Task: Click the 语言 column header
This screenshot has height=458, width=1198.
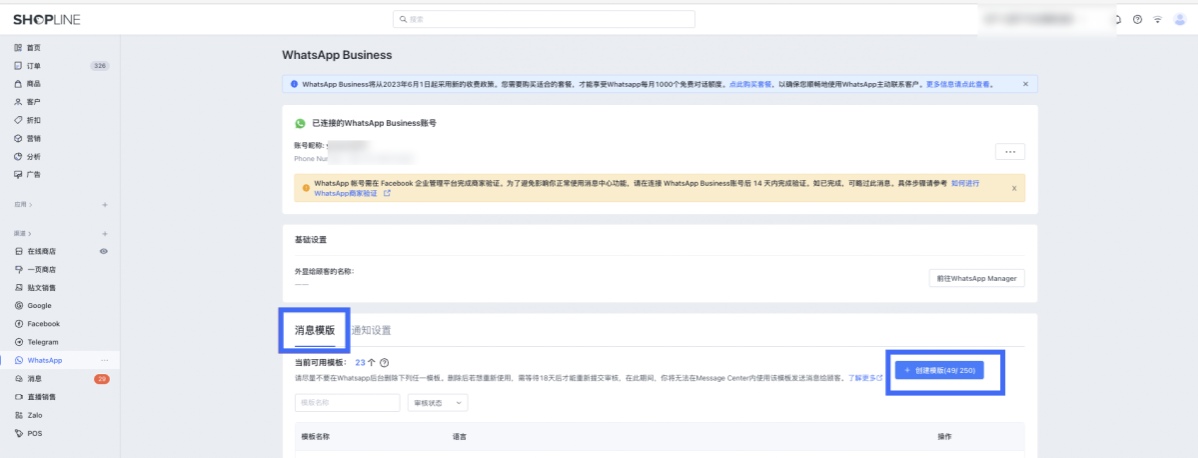Action: pyautogui.click(x=460, y=437)
